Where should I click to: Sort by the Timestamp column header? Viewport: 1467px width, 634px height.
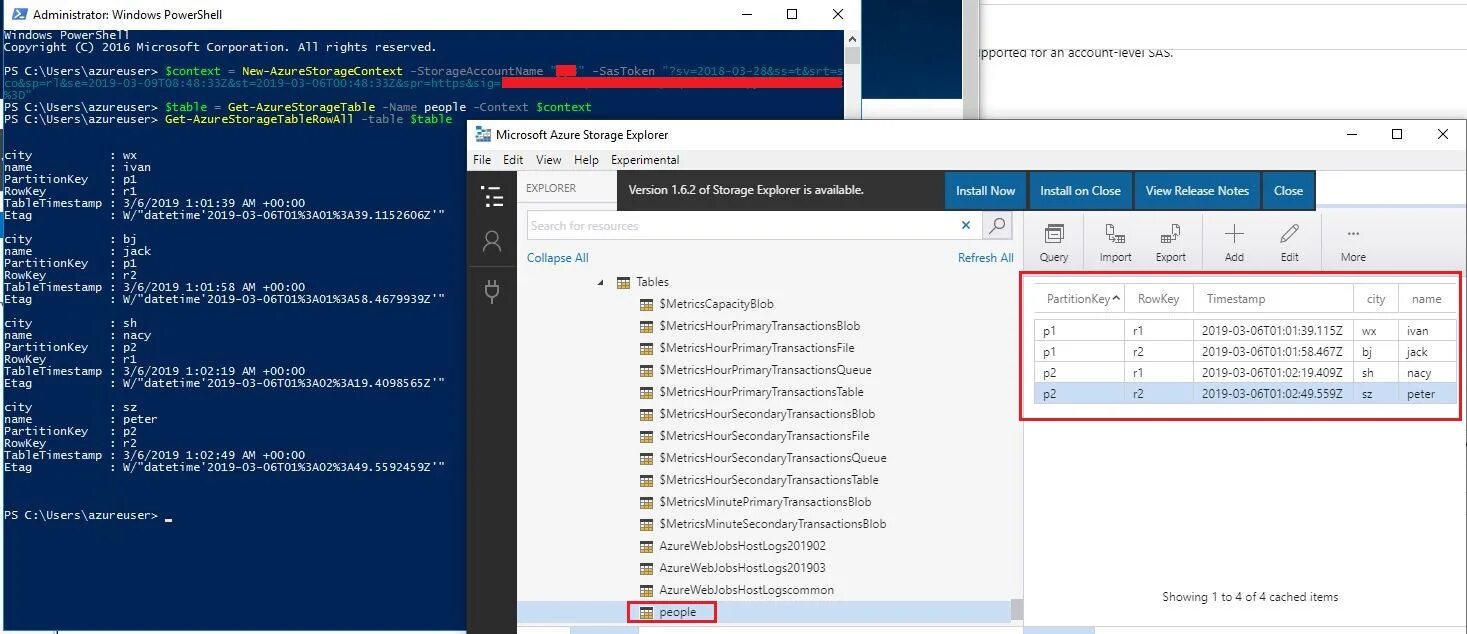(1272, 299)
